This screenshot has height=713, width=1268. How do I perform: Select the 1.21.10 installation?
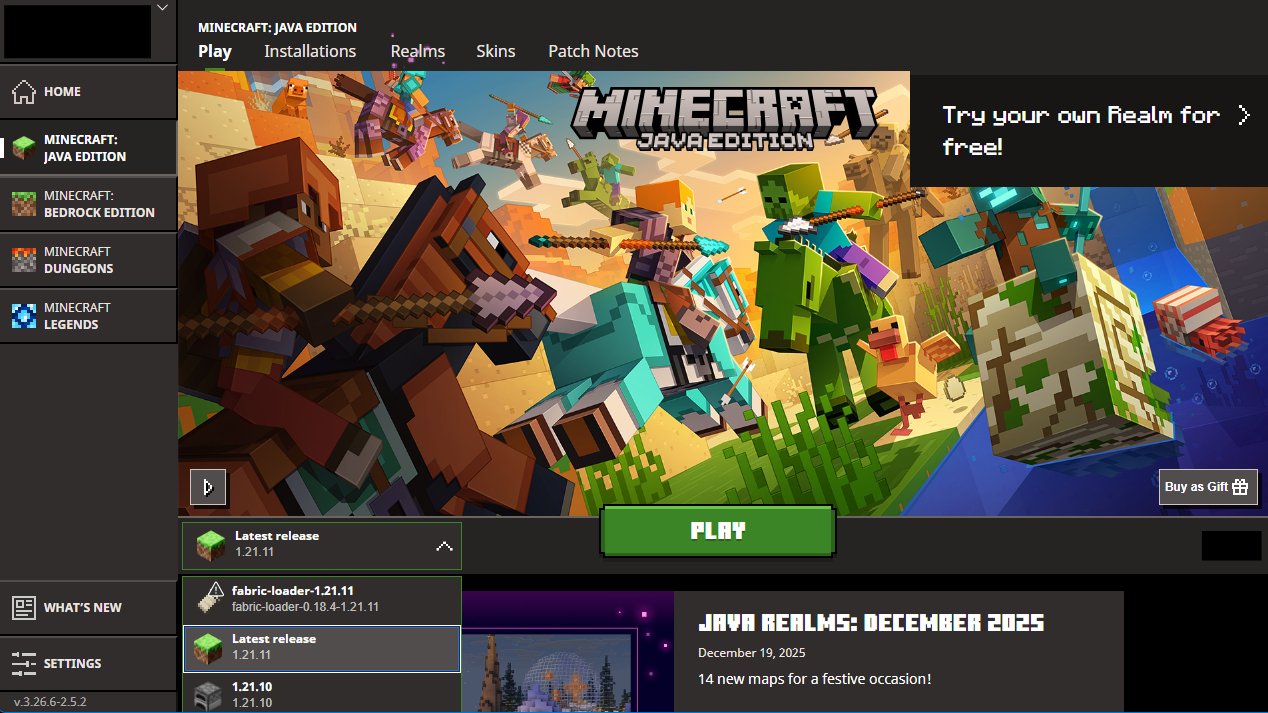click(x=322, y=694)
